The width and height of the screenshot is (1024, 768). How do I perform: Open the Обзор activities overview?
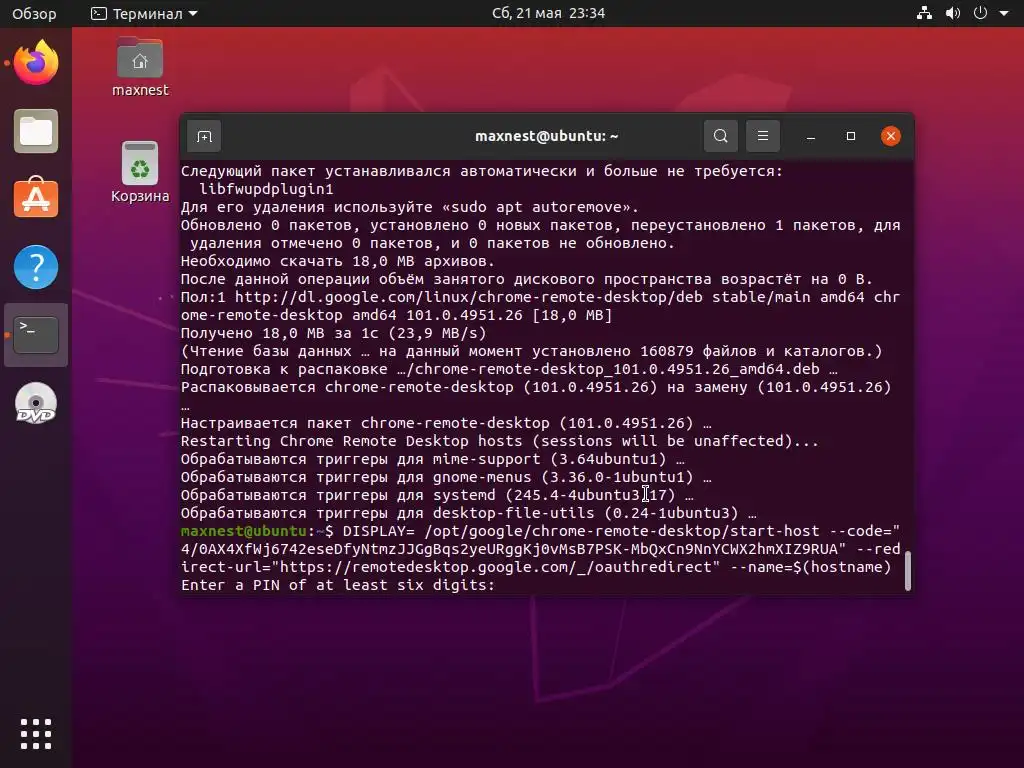click(x=34, y=13)
